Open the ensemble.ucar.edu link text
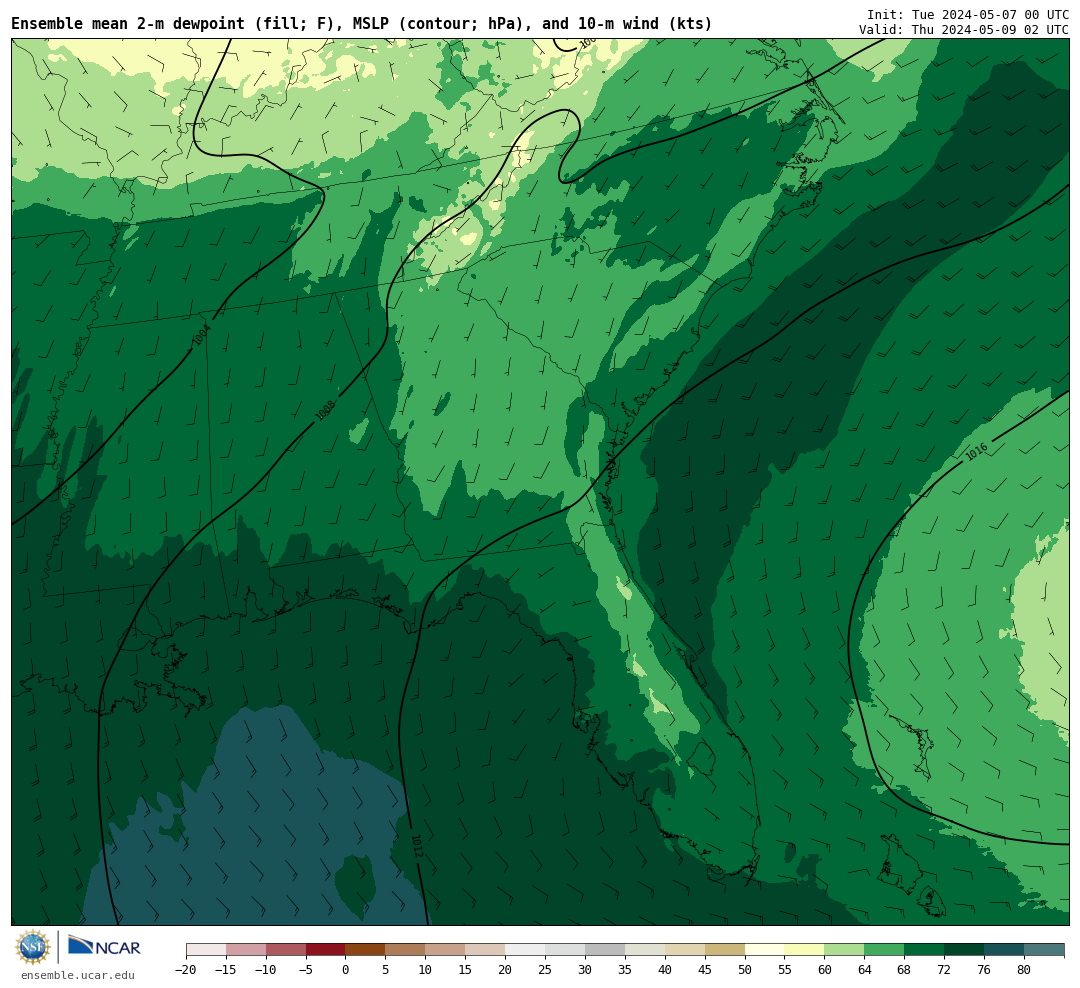This screenshot has width=1080, height=988. pyautogui.click(x=78, y=975)
